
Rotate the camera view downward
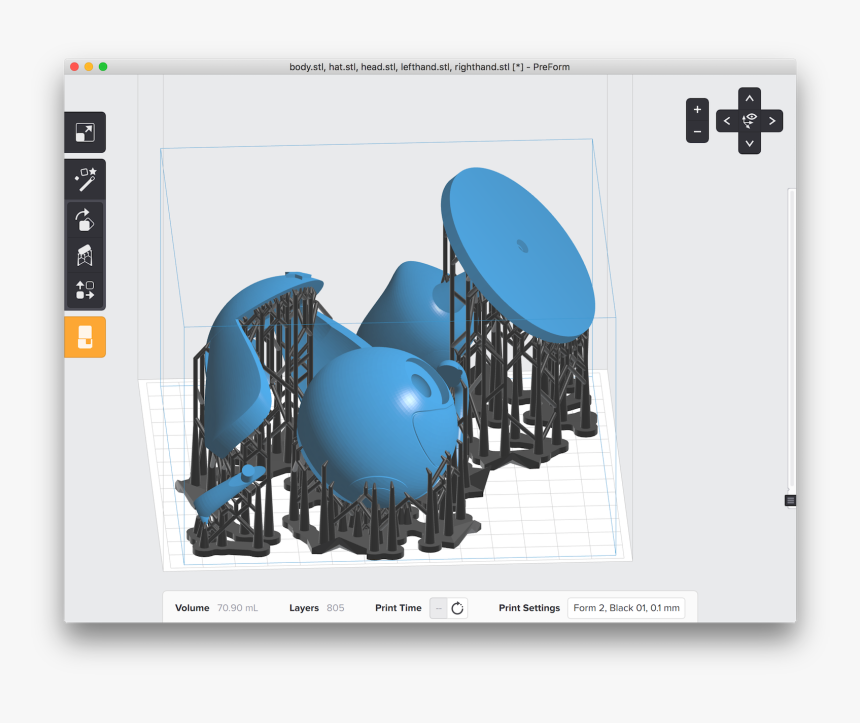(749, 143)
